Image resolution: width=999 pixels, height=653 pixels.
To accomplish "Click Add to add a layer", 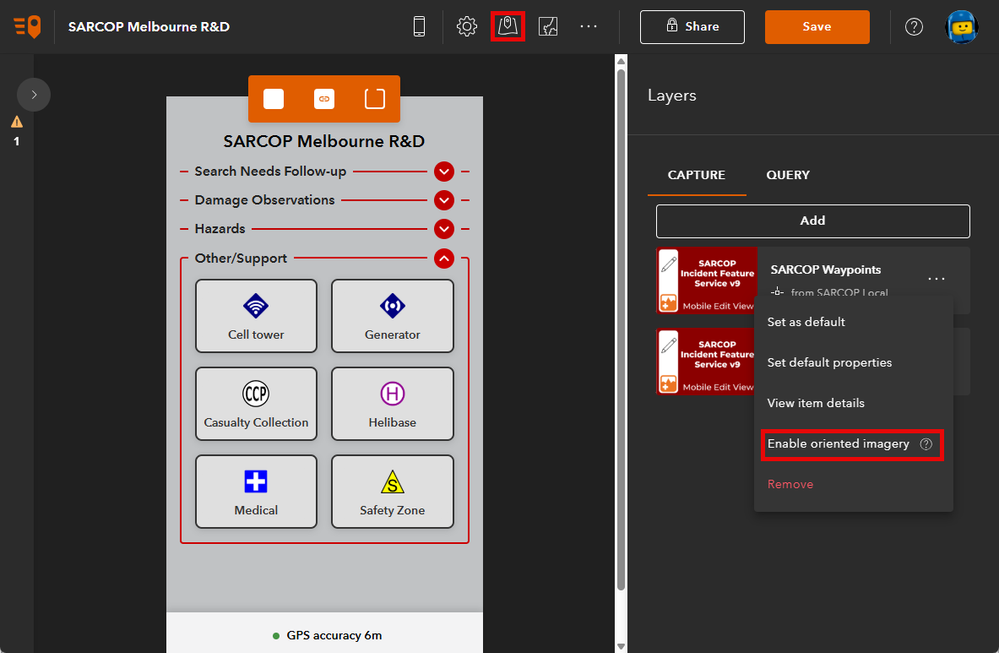I will point(813,220).
